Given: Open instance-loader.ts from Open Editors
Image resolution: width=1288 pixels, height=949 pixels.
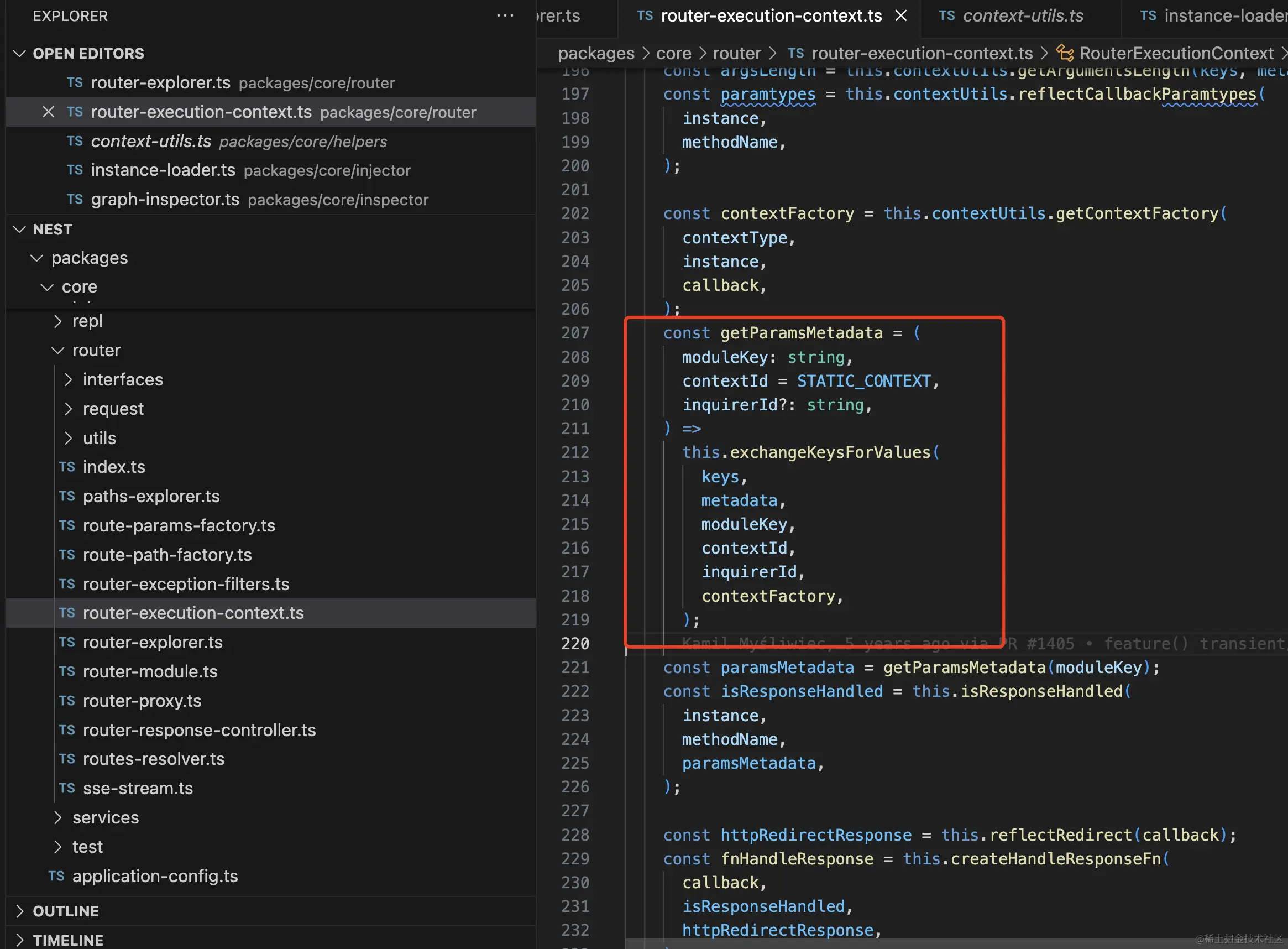Looking at the screenshot, I should (x=270, y=170).
